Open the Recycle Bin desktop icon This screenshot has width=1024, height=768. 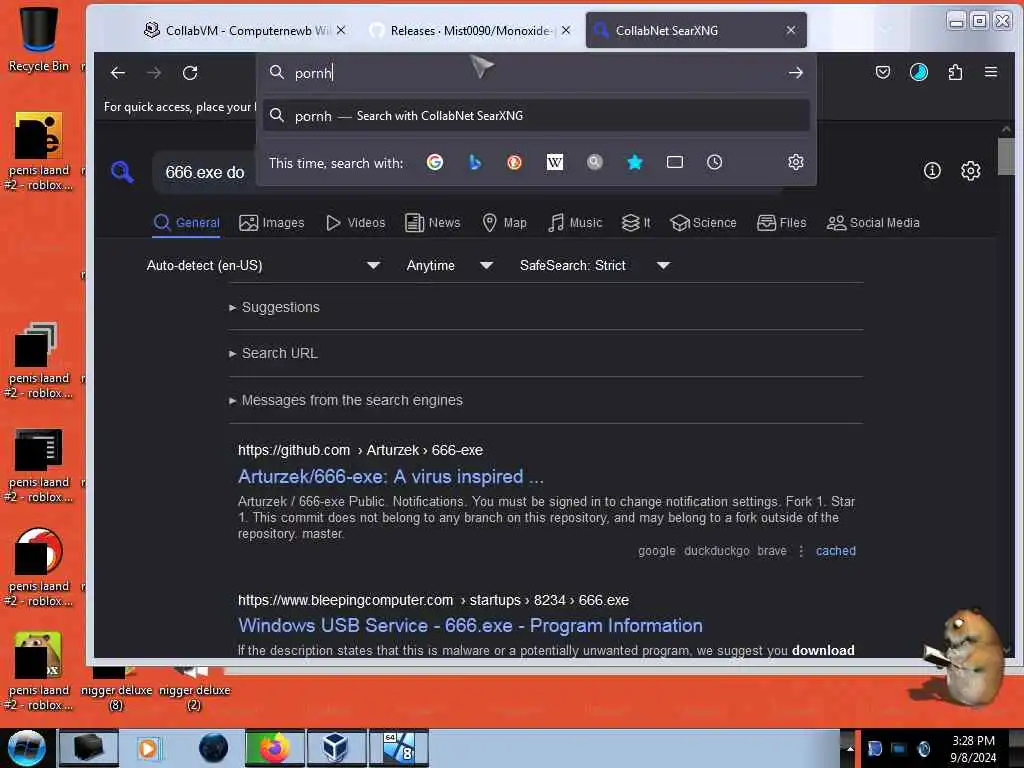tap(39, 38)
